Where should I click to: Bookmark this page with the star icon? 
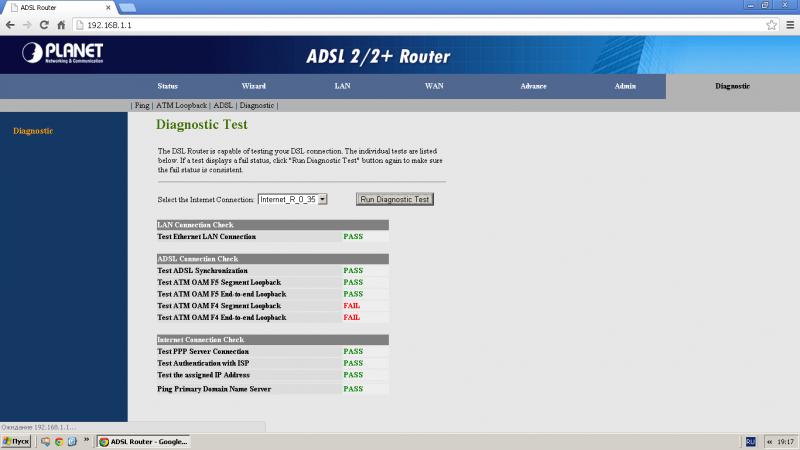coord(771,24)
